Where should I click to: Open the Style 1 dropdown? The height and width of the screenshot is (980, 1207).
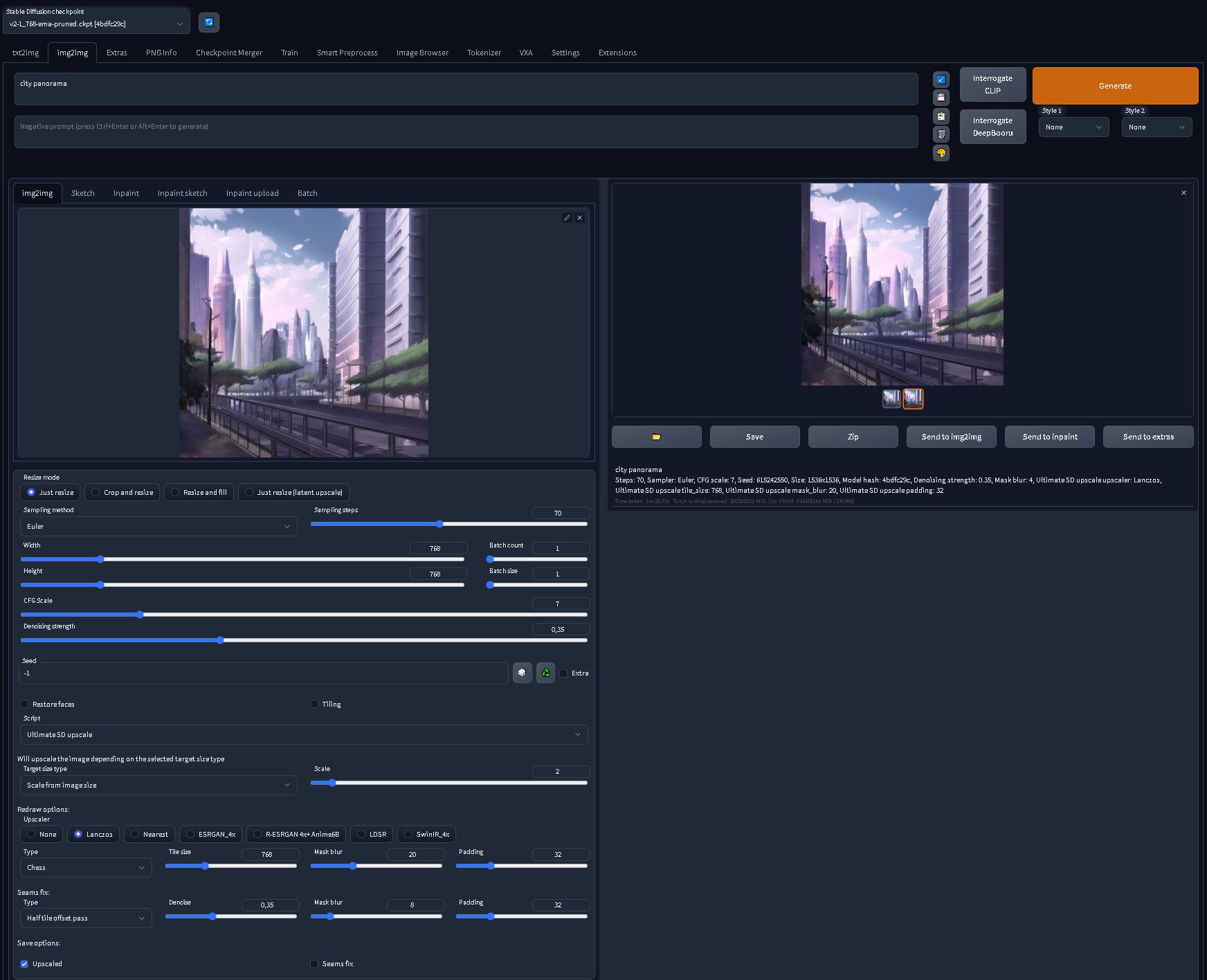point(1073,127)
